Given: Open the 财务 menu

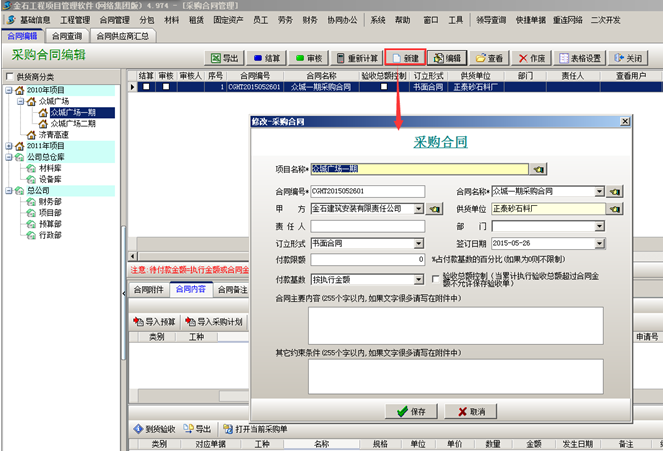Looking at the screenshot, I should coord(310,19).
